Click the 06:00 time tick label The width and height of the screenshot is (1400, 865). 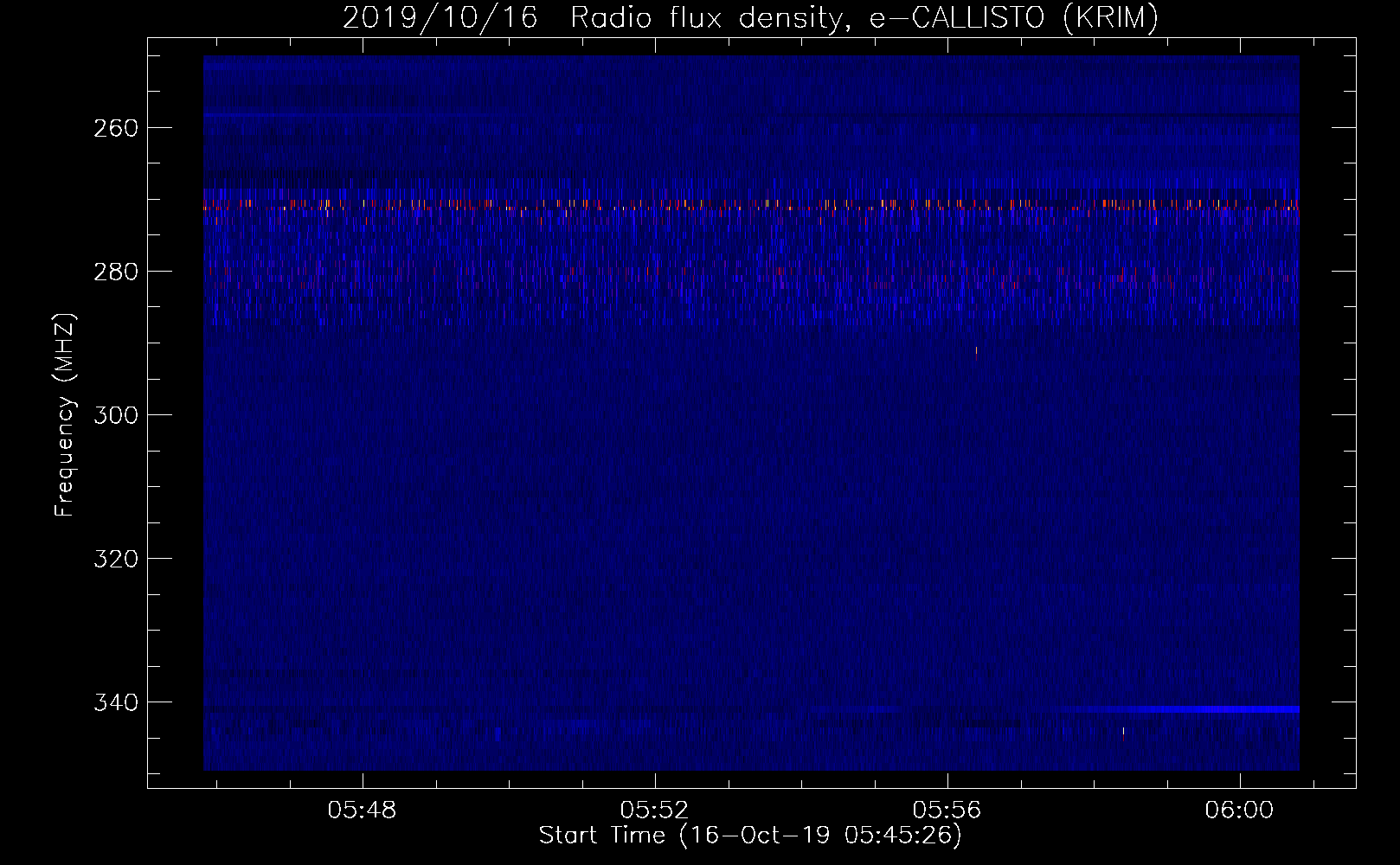pos(1240,811)
